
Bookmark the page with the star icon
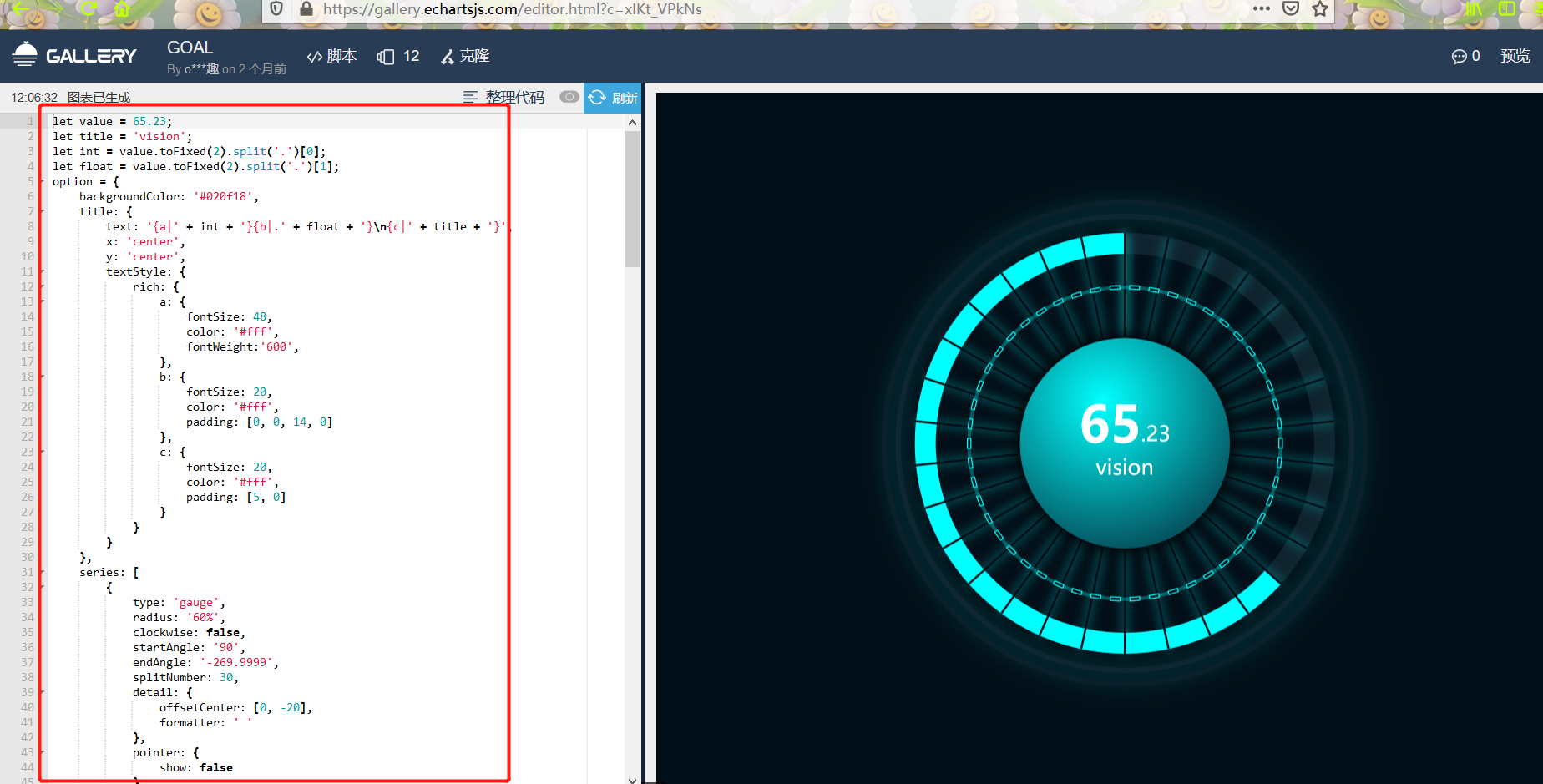1320,9
